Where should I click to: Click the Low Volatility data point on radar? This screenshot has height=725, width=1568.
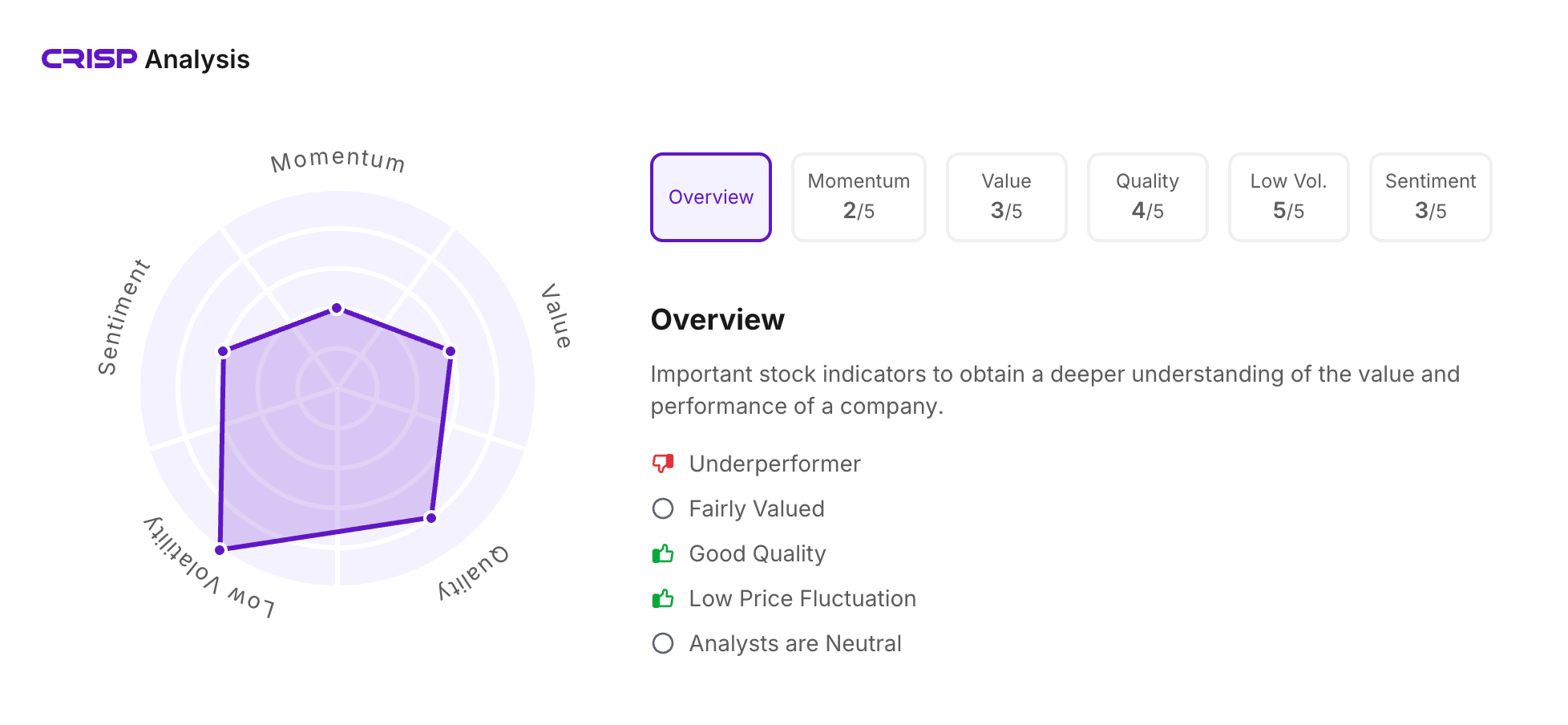220,549
